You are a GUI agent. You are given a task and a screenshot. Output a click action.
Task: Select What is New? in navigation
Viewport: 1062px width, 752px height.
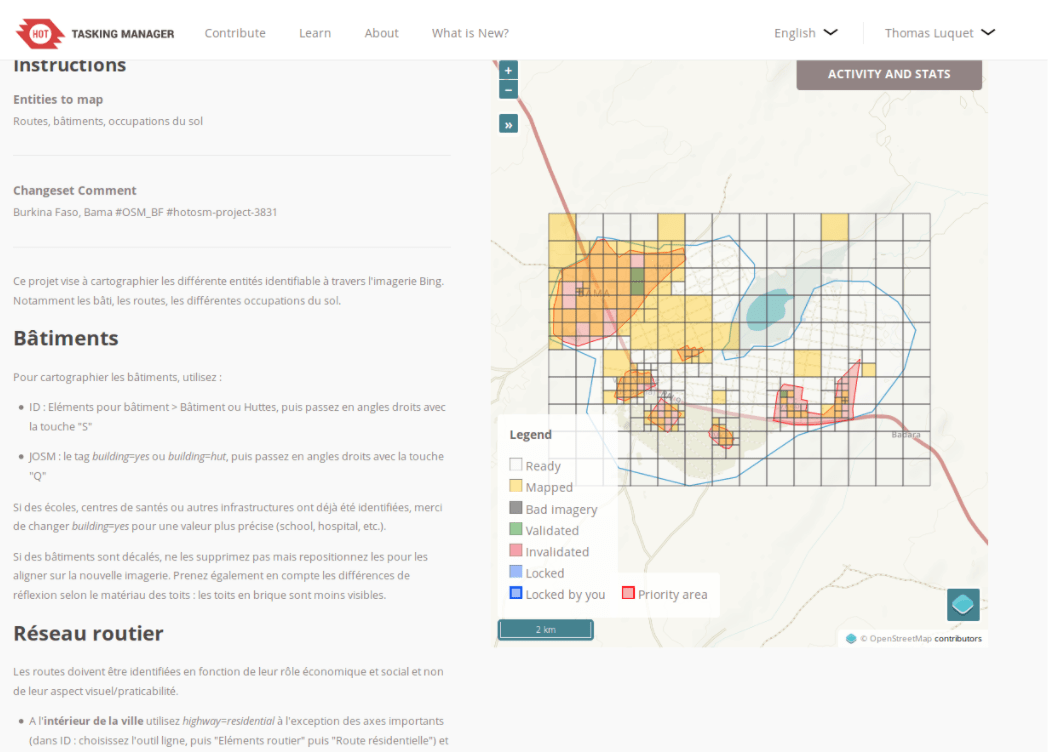pyautogui.click(x=470, y=33)
